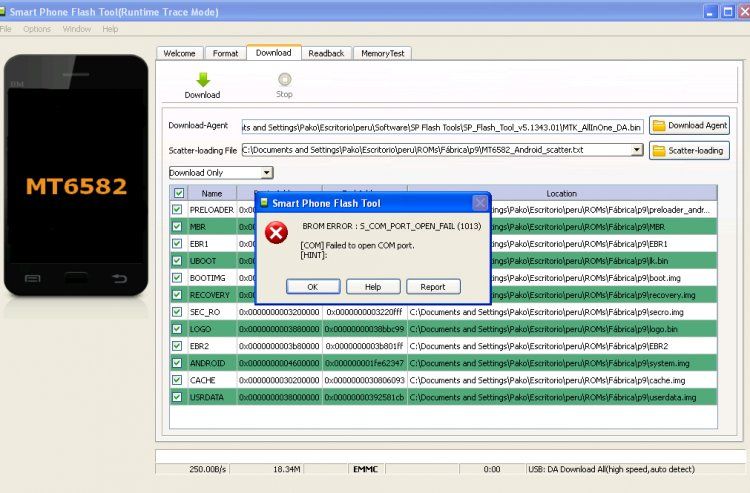
Task: Click the Download Agent browse button
Action: pyautogui.click(x=689, y=126)
